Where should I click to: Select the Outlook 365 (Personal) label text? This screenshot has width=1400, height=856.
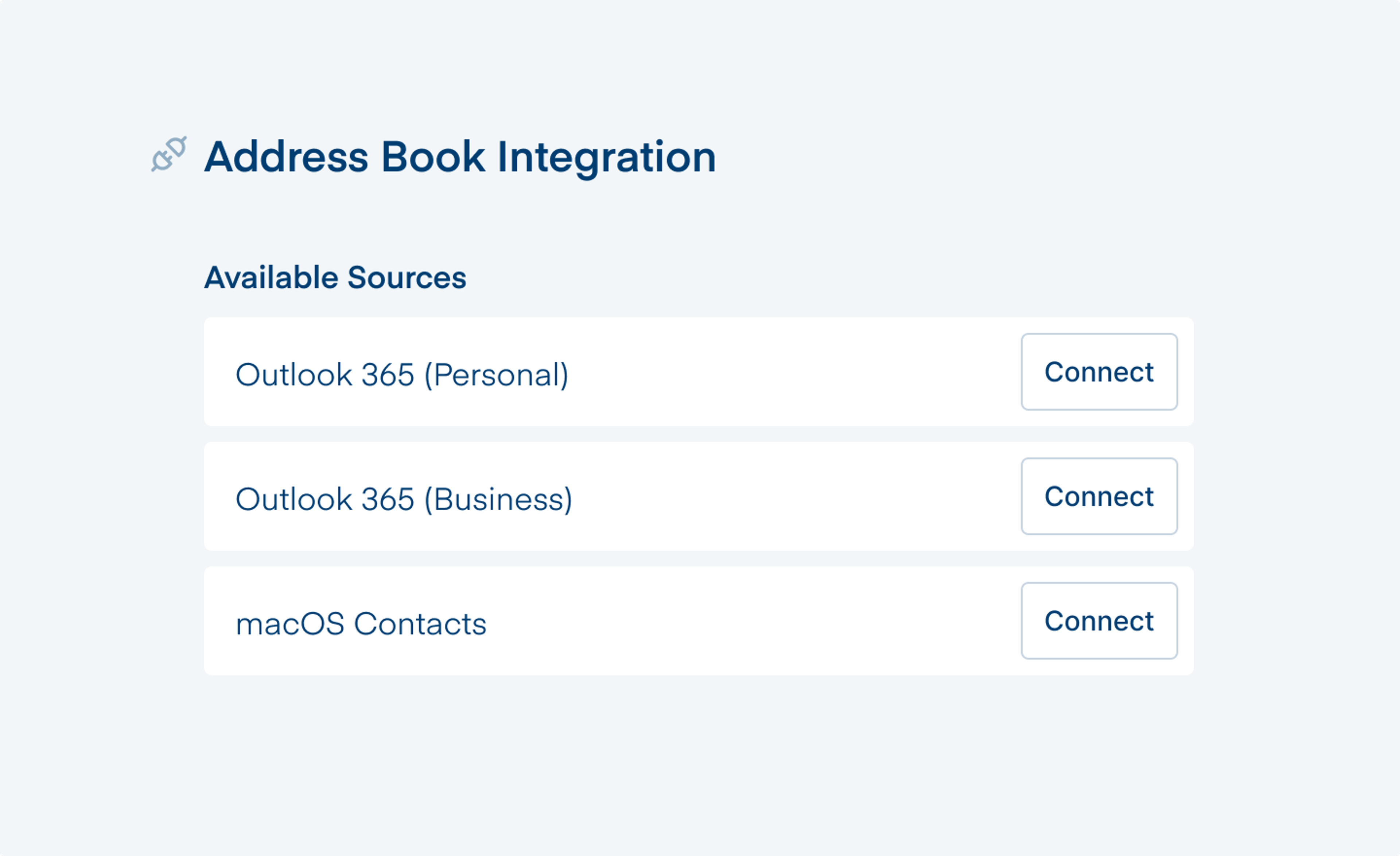coord(401,375)
